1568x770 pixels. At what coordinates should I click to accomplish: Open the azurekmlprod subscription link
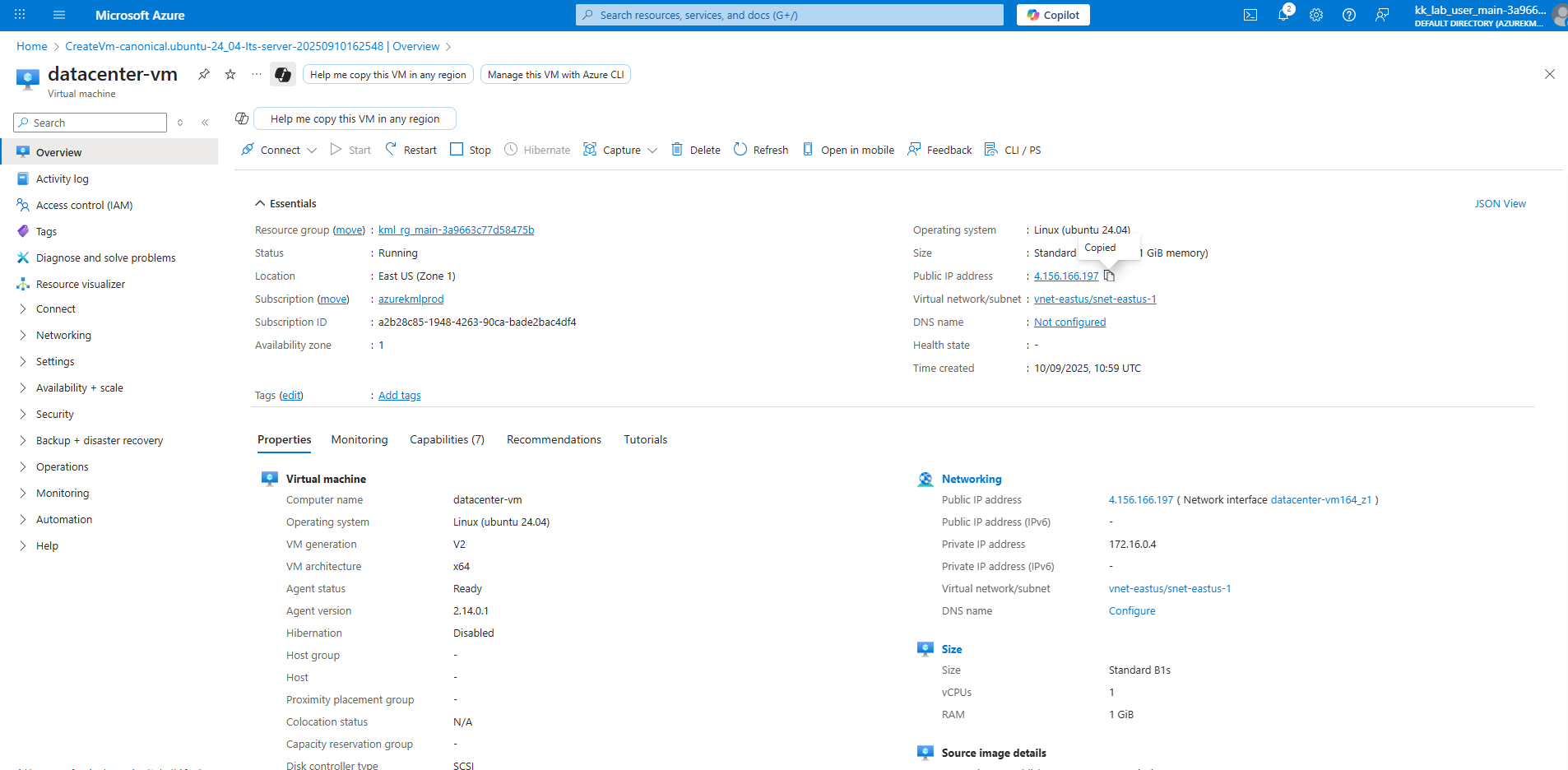click(411, 299)
